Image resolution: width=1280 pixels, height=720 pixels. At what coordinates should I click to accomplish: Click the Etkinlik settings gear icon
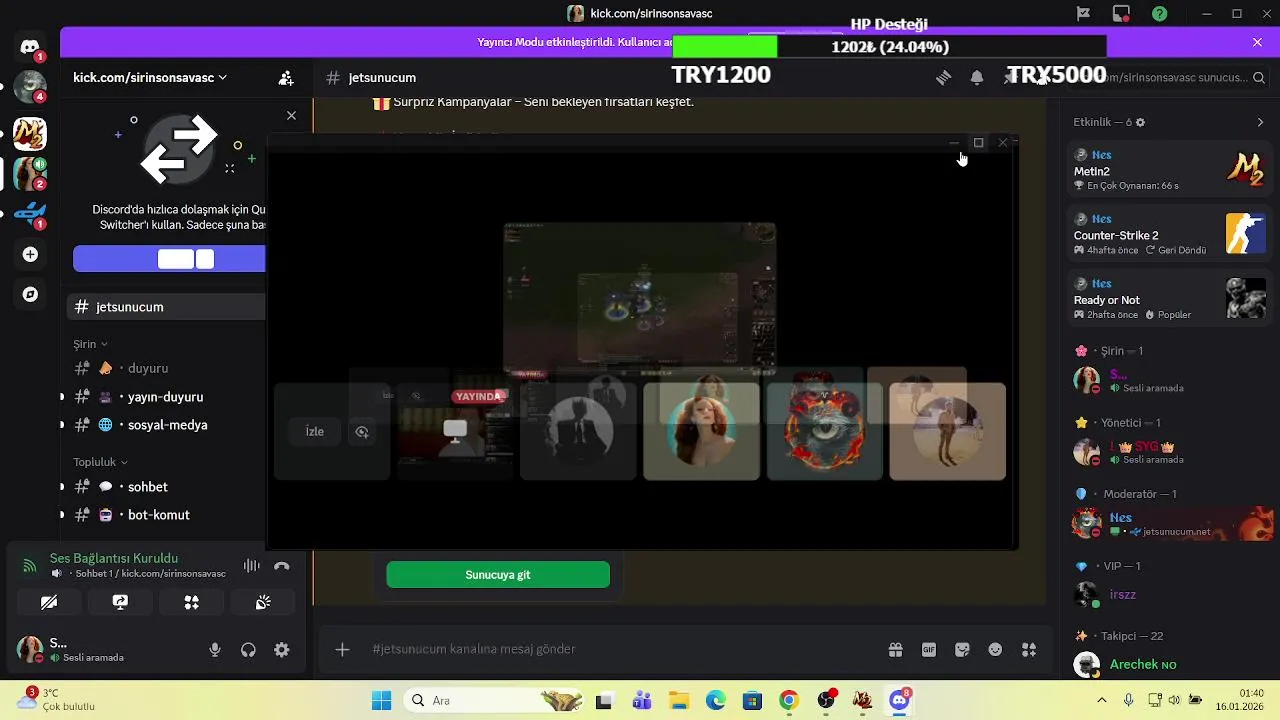[x=1140, y=122]
